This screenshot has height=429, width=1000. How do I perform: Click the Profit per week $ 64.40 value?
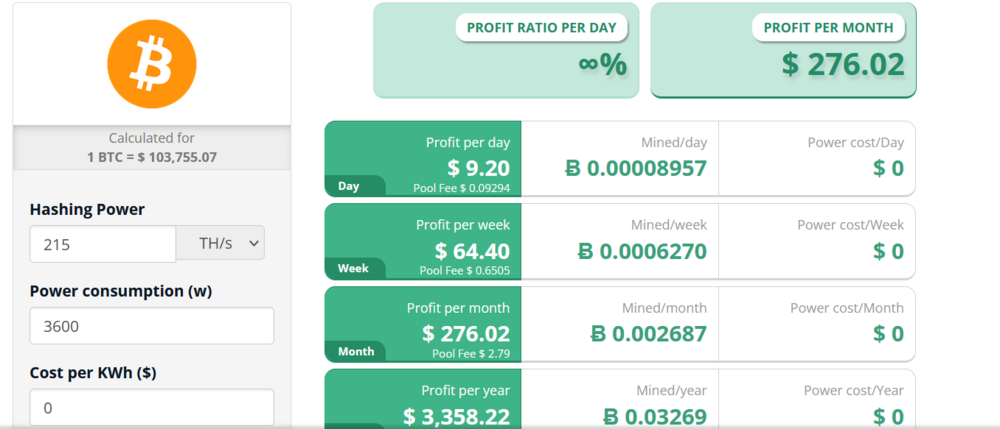[x=472, y=250]
